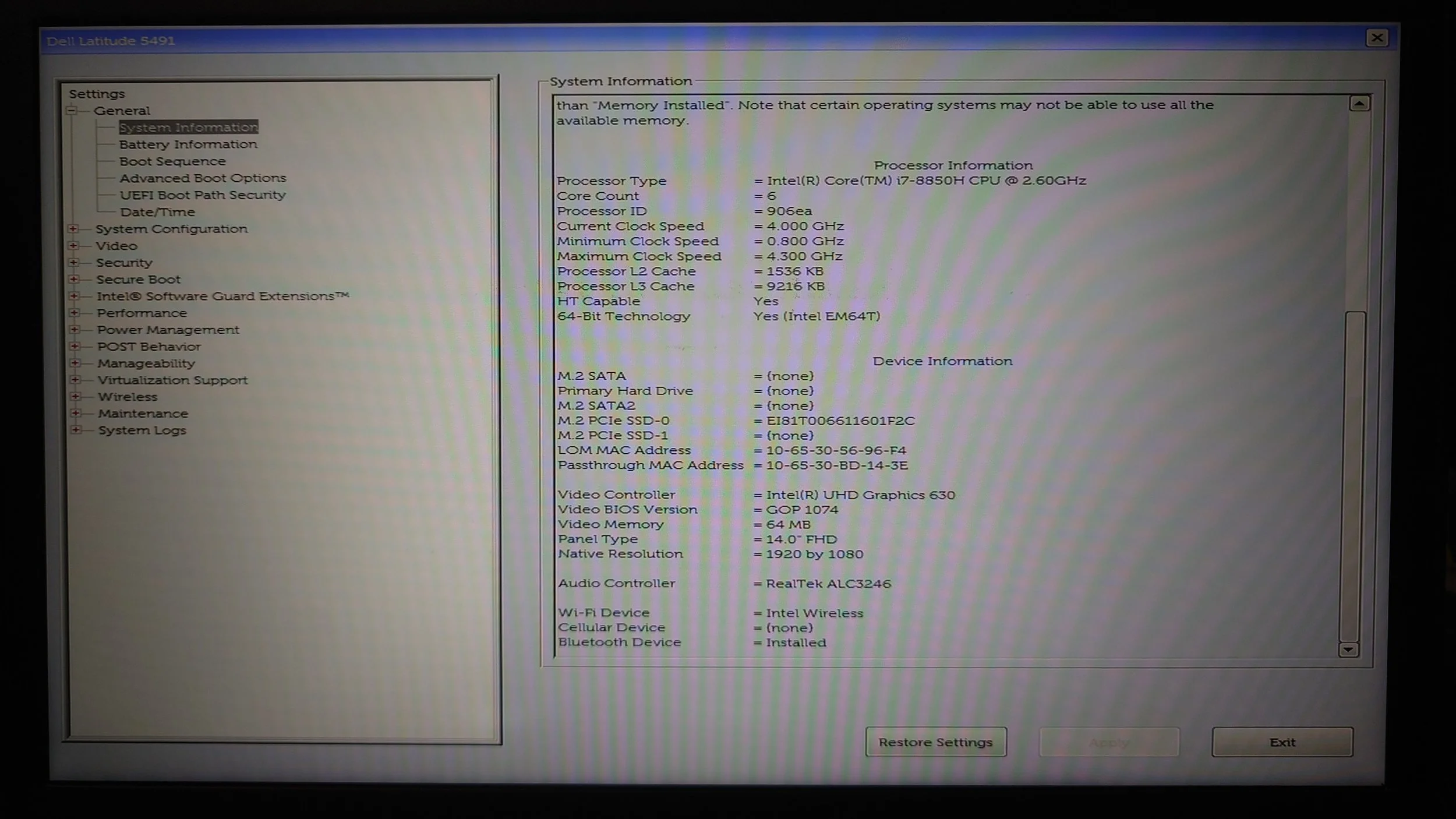1456x819 pixels.
Task: Expand the Power Management plus icon
Action: pos(75,330)
